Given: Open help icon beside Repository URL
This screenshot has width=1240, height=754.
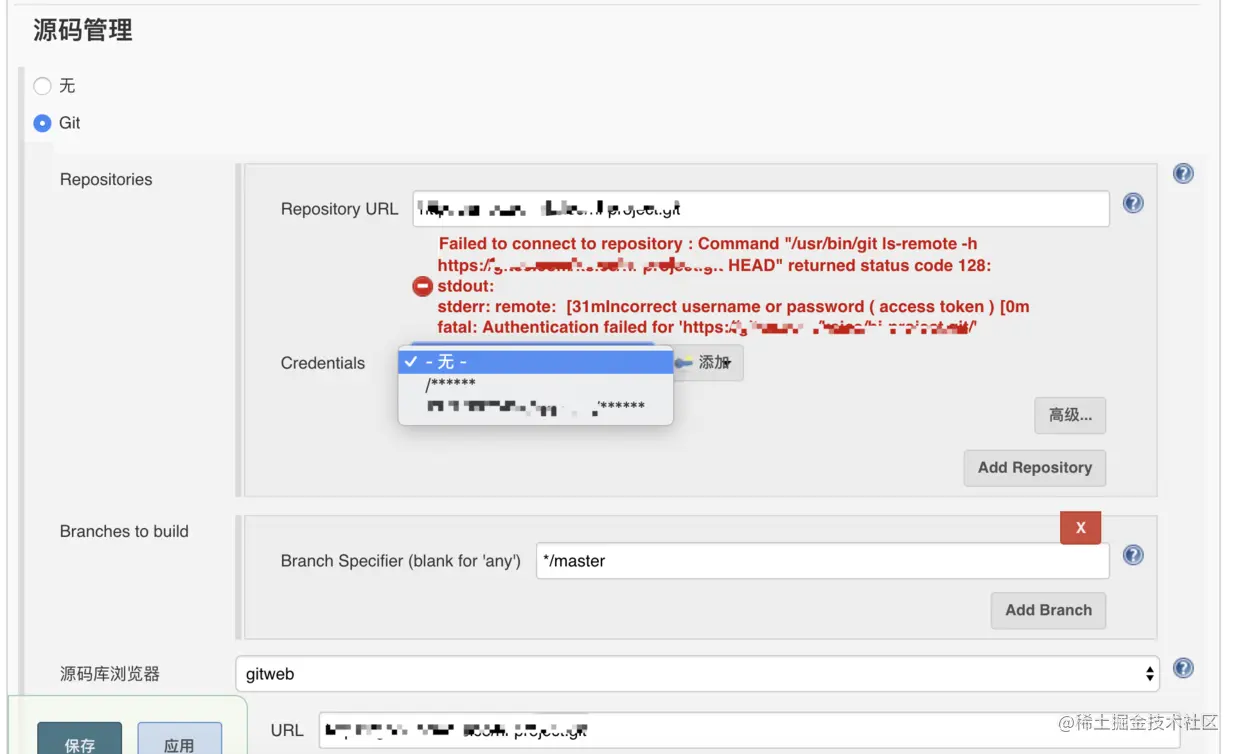Looking at the screenshot, I should 1133,203.
